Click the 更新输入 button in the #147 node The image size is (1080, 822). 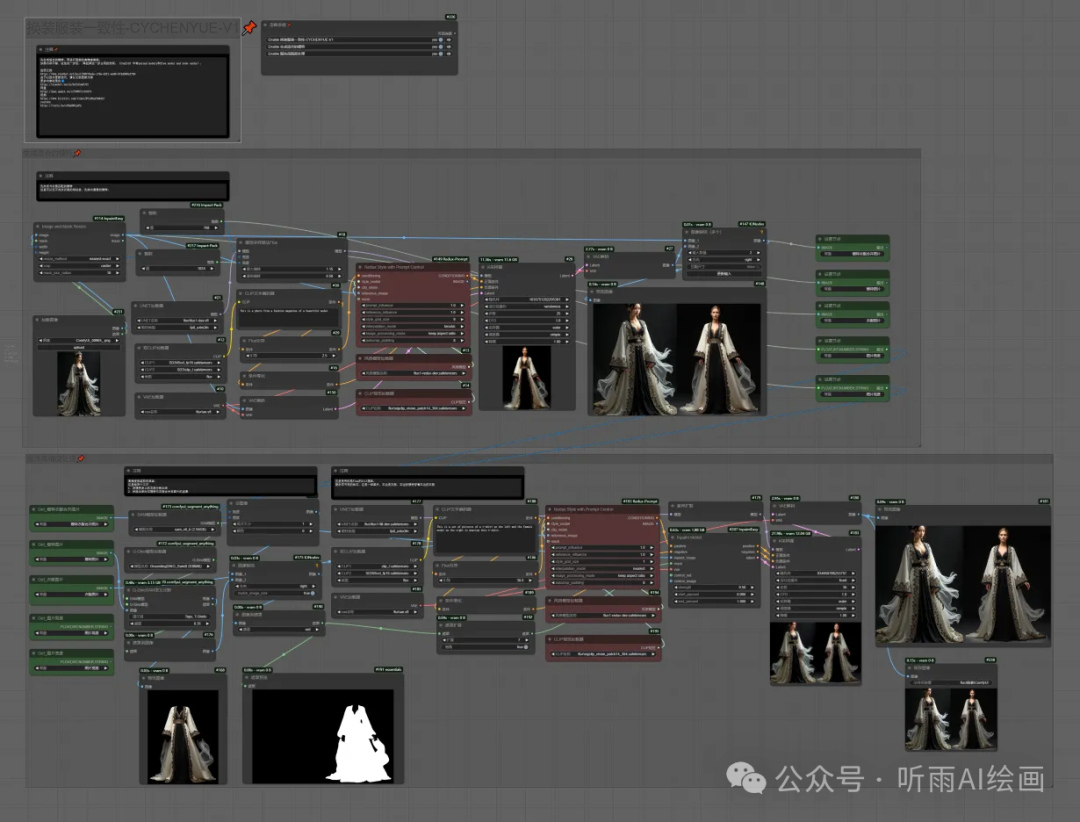pos(725,274)
